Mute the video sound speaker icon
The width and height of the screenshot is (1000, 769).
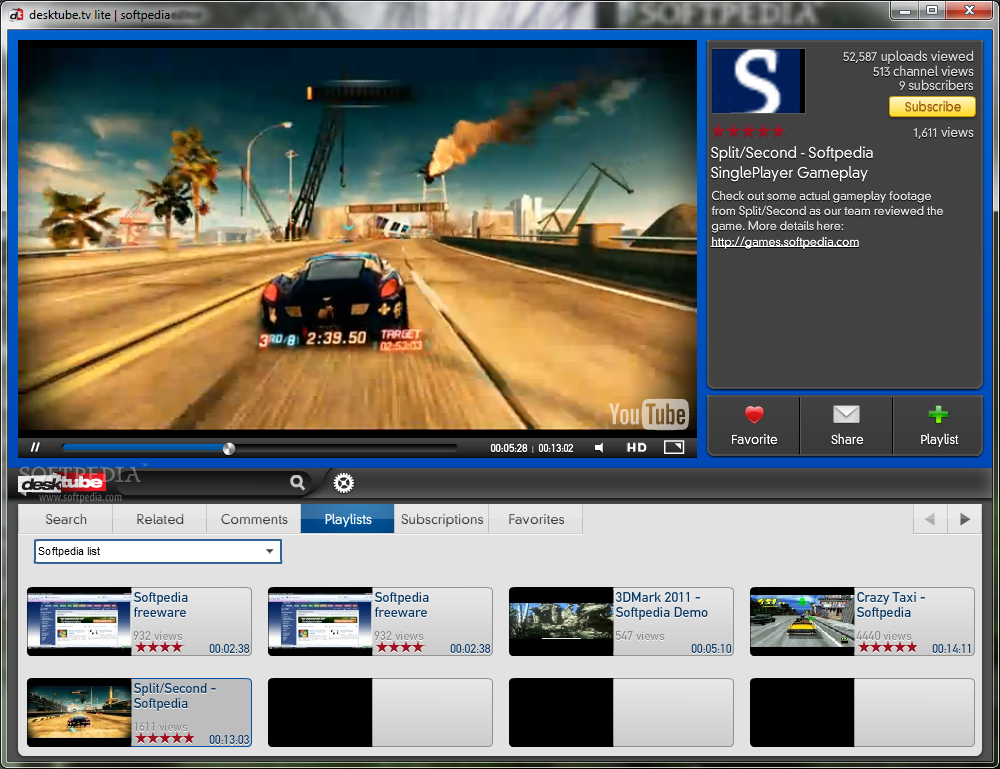point(599,448)
